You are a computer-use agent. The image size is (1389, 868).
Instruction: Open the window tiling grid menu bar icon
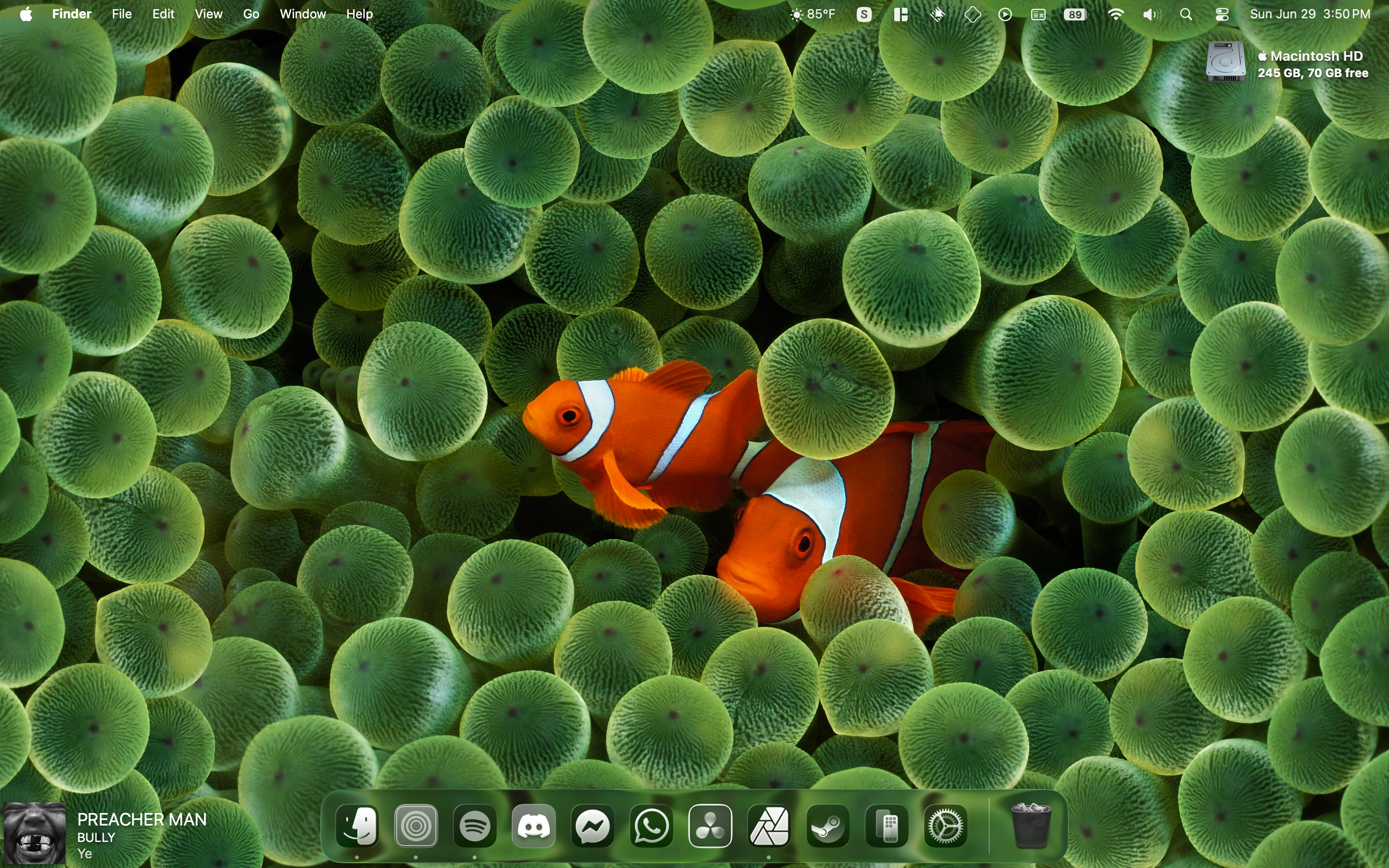900,14
